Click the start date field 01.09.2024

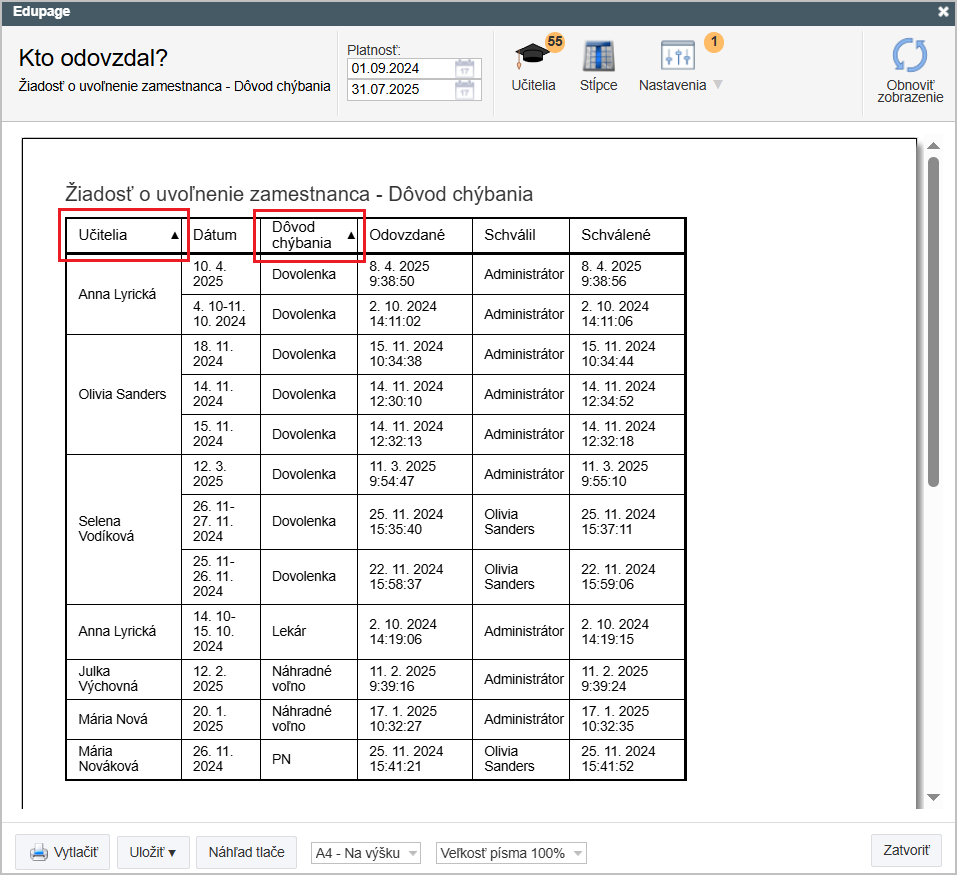tap(400, 69)
